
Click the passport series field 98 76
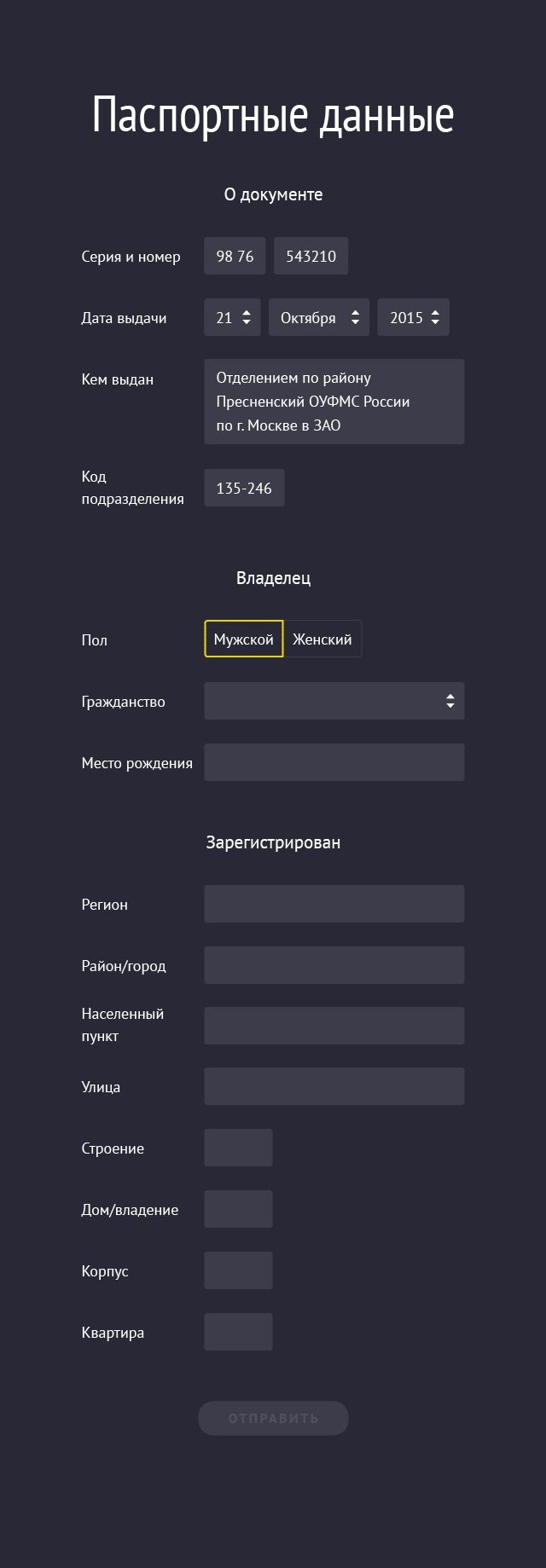point(235,256)
